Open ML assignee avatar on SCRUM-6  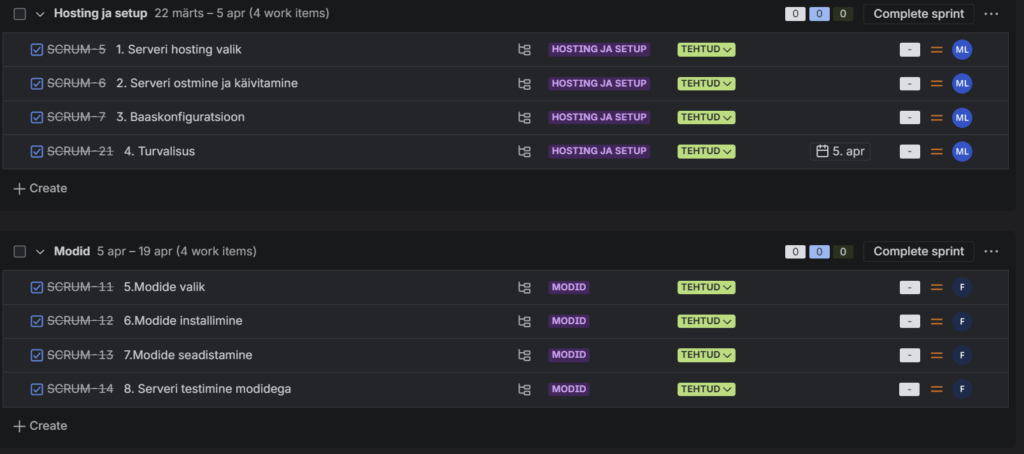962,84
